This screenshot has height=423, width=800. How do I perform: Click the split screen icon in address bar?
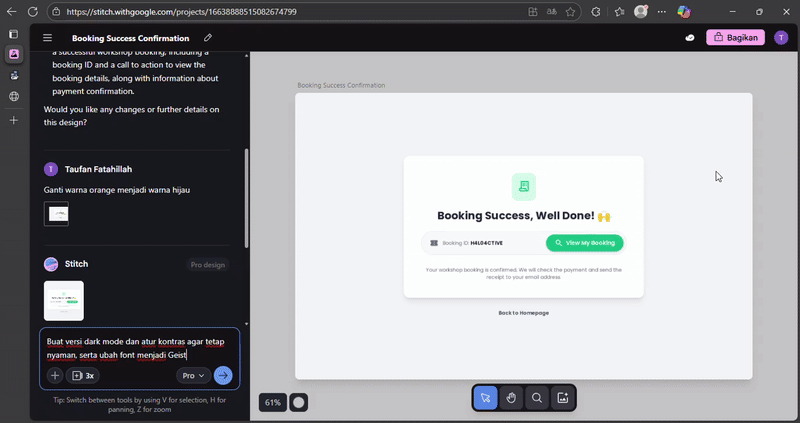click(533, 11)
